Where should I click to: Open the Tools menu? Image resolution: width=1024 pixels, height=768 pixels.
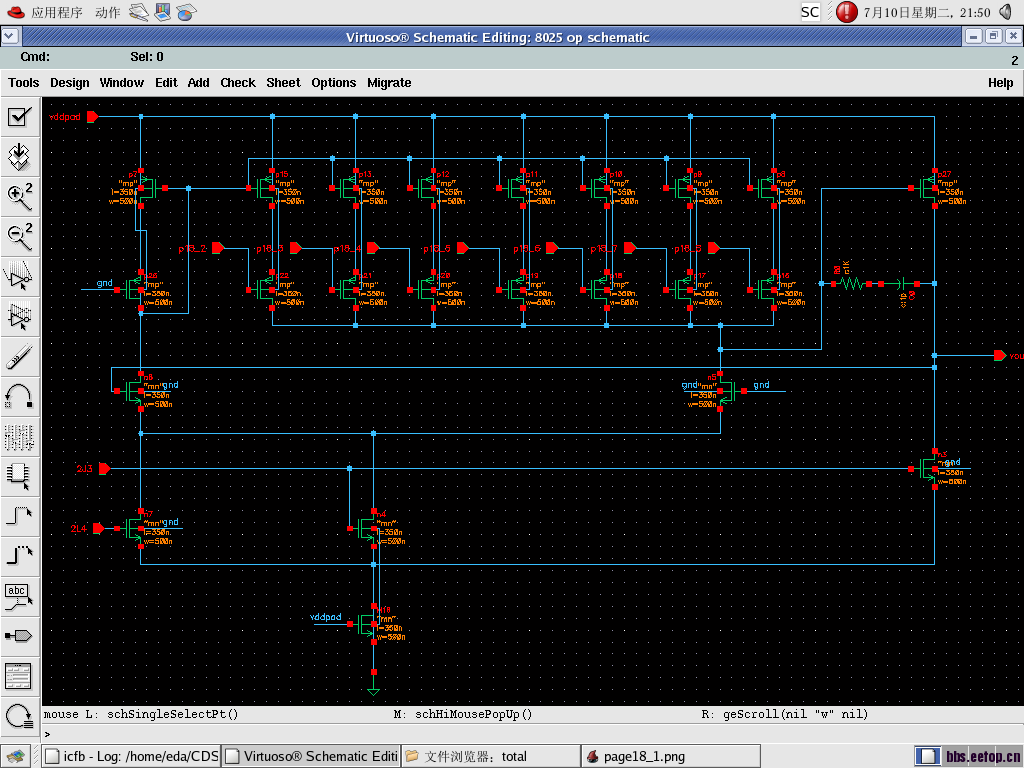[x=24, y=83]
